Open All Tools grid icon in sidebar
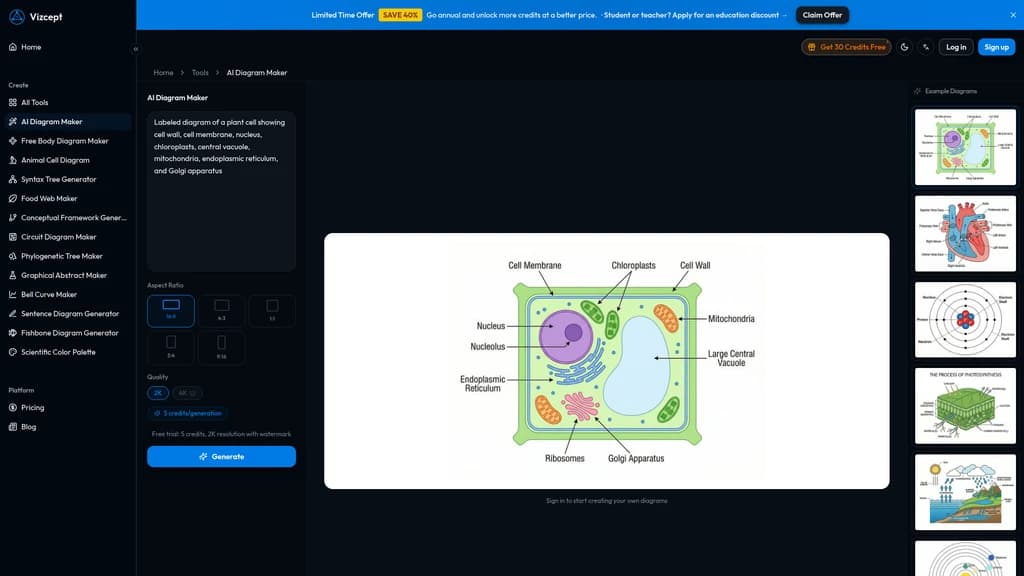 [12, 103]
